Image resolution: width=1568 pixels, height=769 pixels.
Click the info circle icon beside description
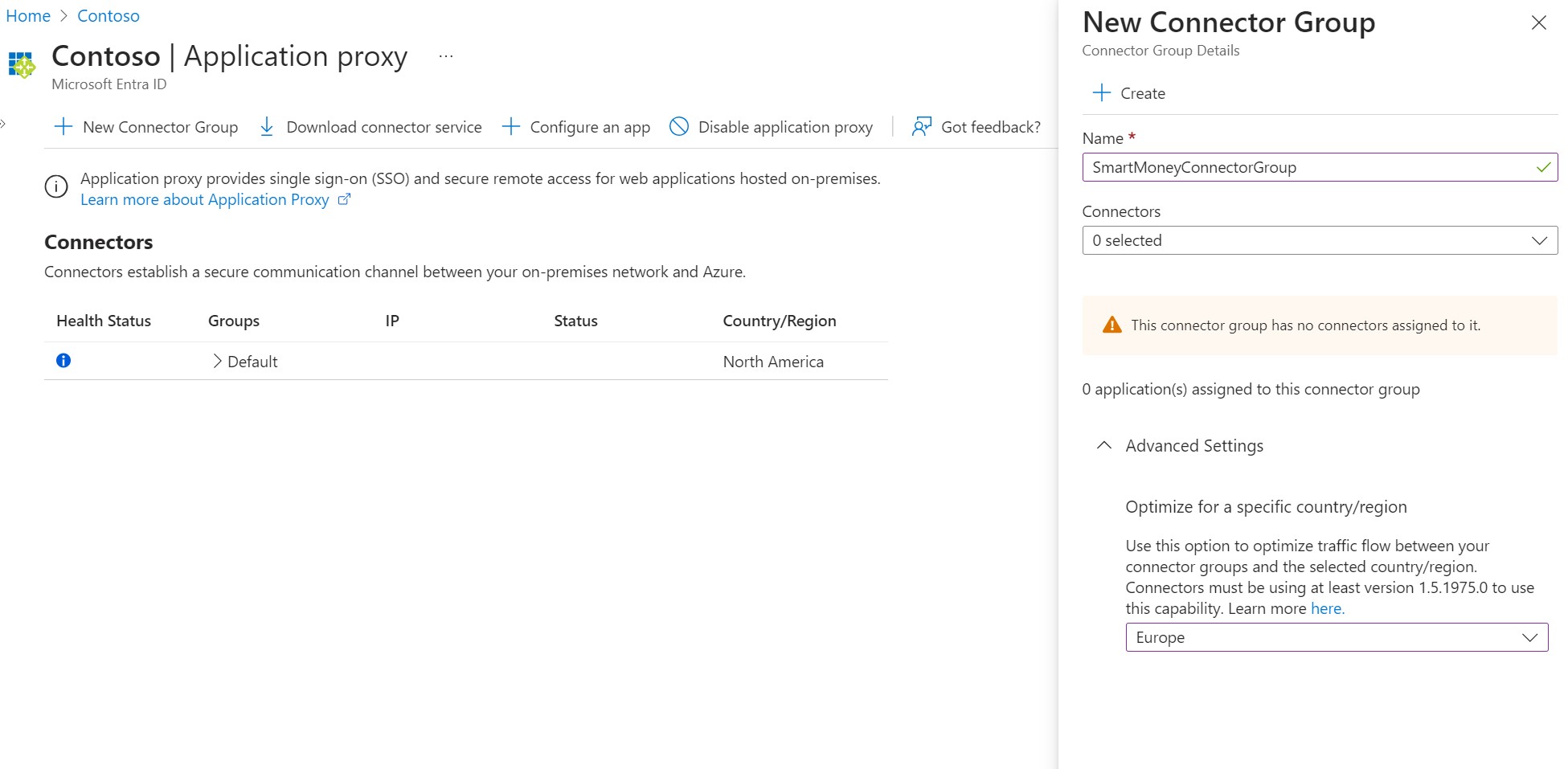(x=56, y=187)
